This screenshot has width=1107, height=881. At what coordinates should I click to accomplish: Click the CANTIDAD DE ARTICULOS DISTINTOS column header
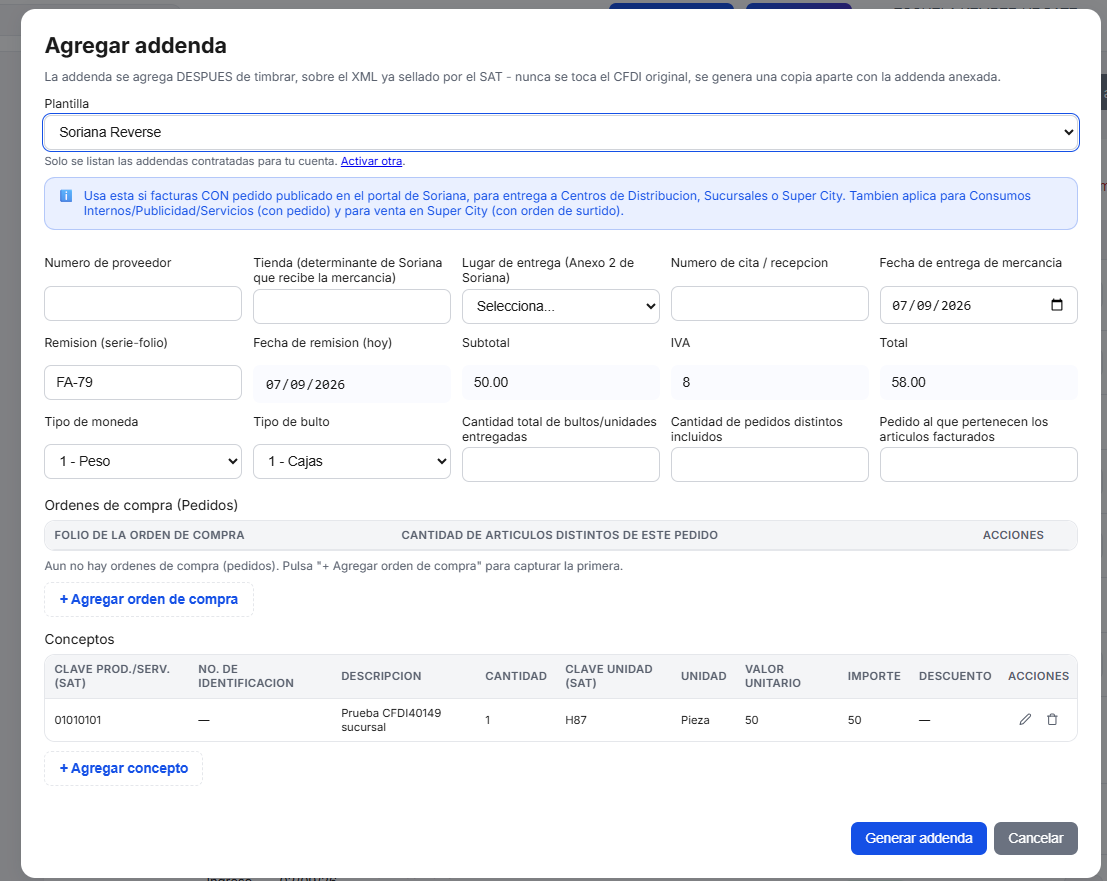559,535
